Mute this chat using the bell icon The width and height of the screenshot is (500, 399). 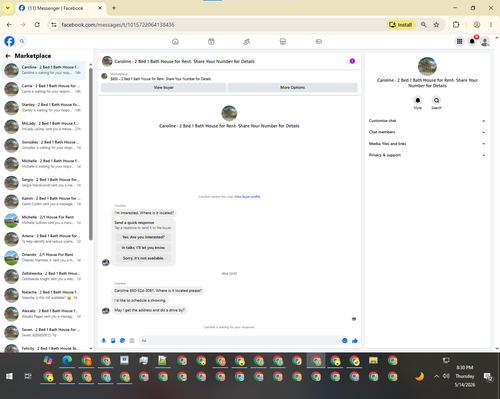(418, 100)
